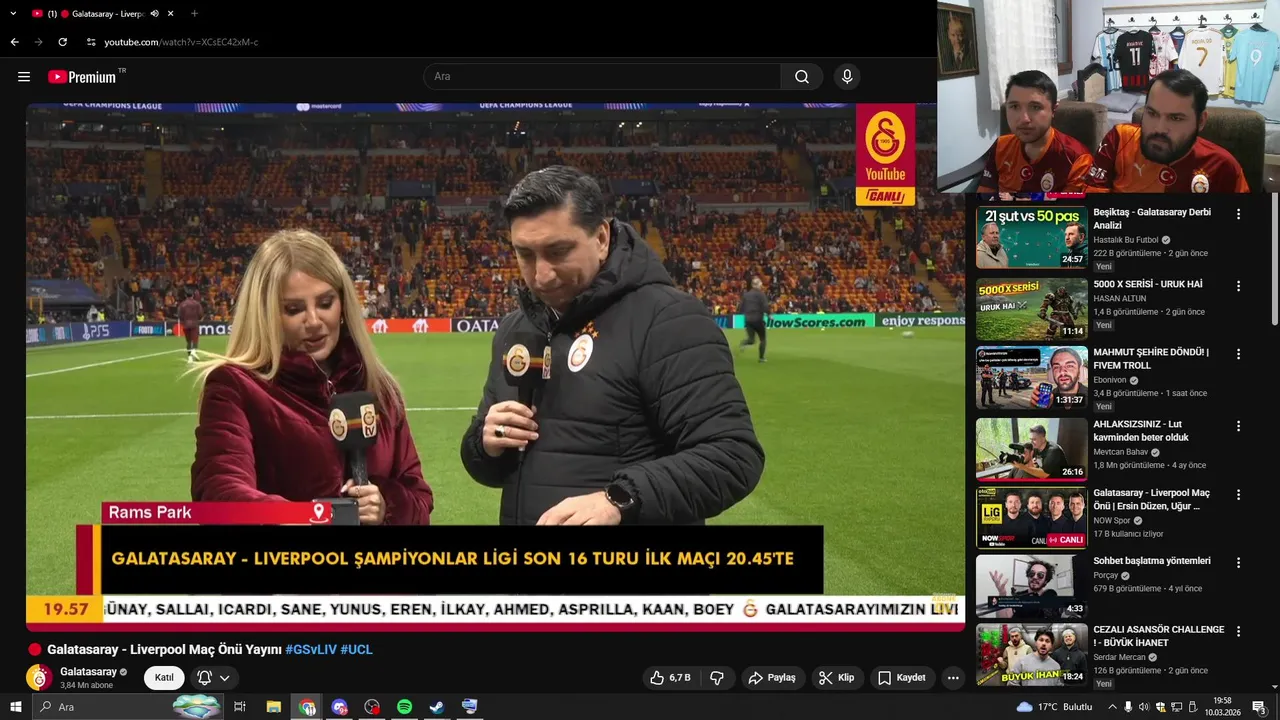This screenshot has width=1280, height=720.
Task: Show hidden system tray icons
Action: coord(1112,707)
